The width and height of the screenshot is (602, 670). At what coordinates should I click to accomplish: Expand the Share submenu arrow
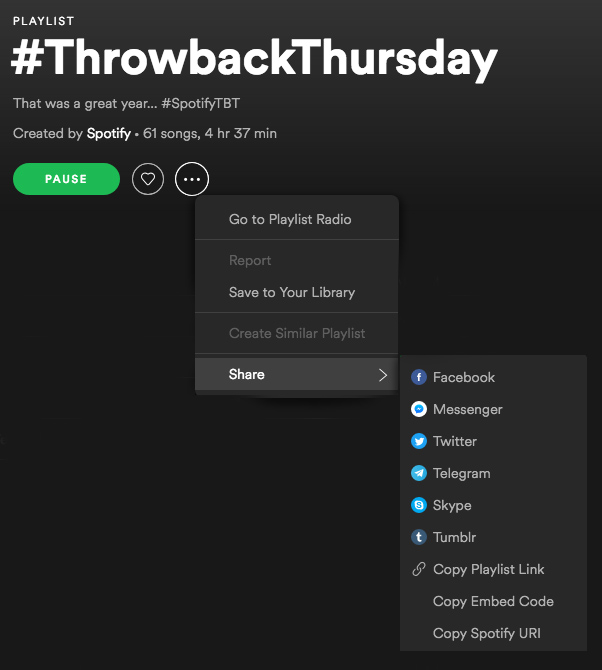coord(382,375)
